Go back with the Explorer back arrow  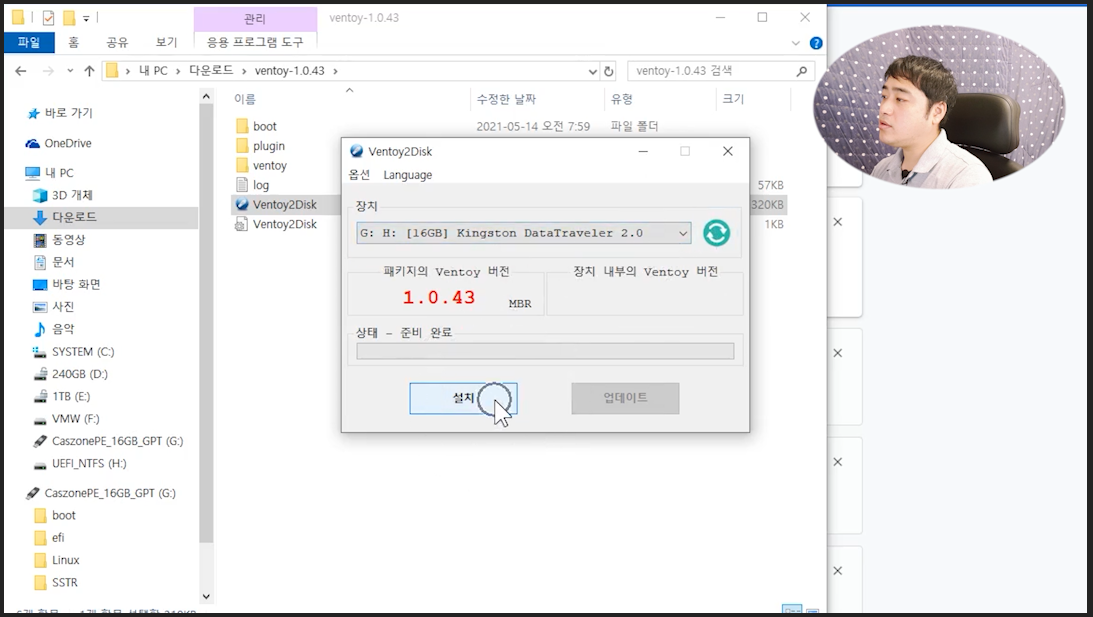pyautogui.click(x=21, y=71)
